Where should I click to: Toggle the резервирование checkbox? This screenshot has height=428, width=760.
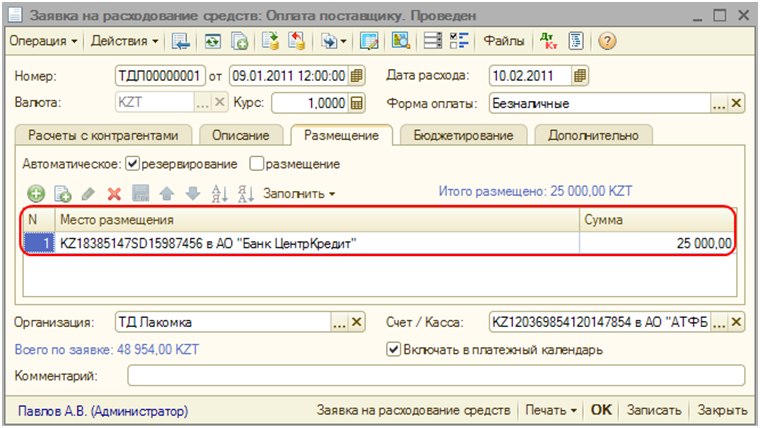coord(133,163)
